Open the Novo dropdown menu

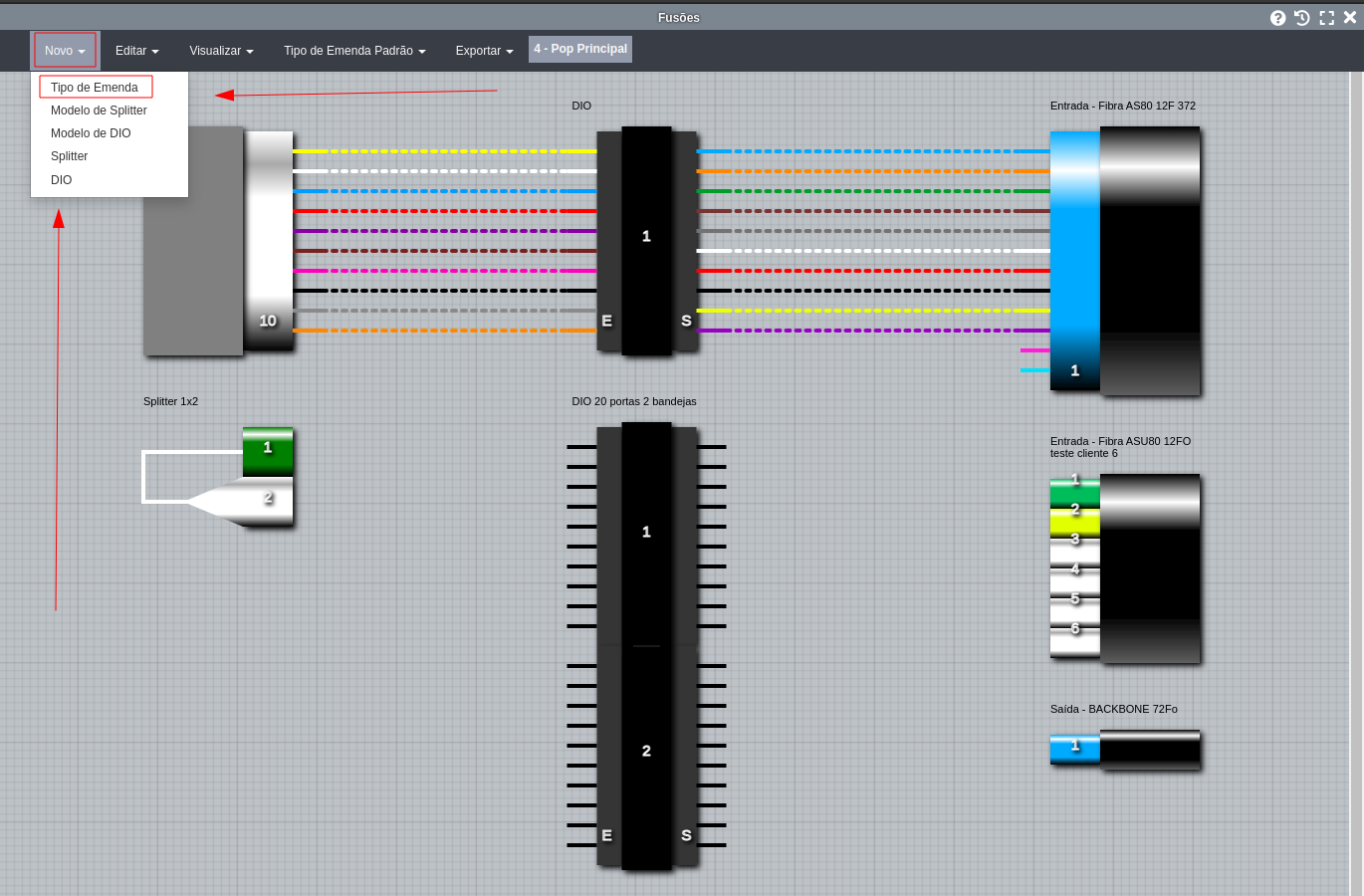point(65,51)
